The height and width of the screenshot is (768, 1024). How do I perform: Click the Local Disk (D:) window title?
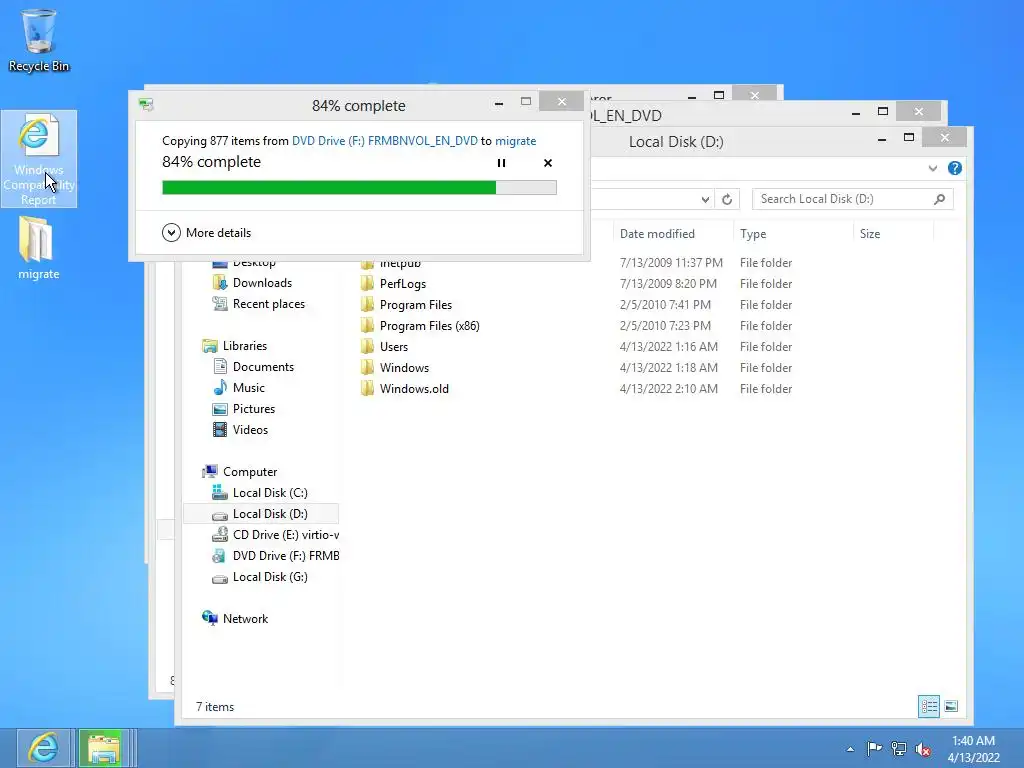point(676,142)
